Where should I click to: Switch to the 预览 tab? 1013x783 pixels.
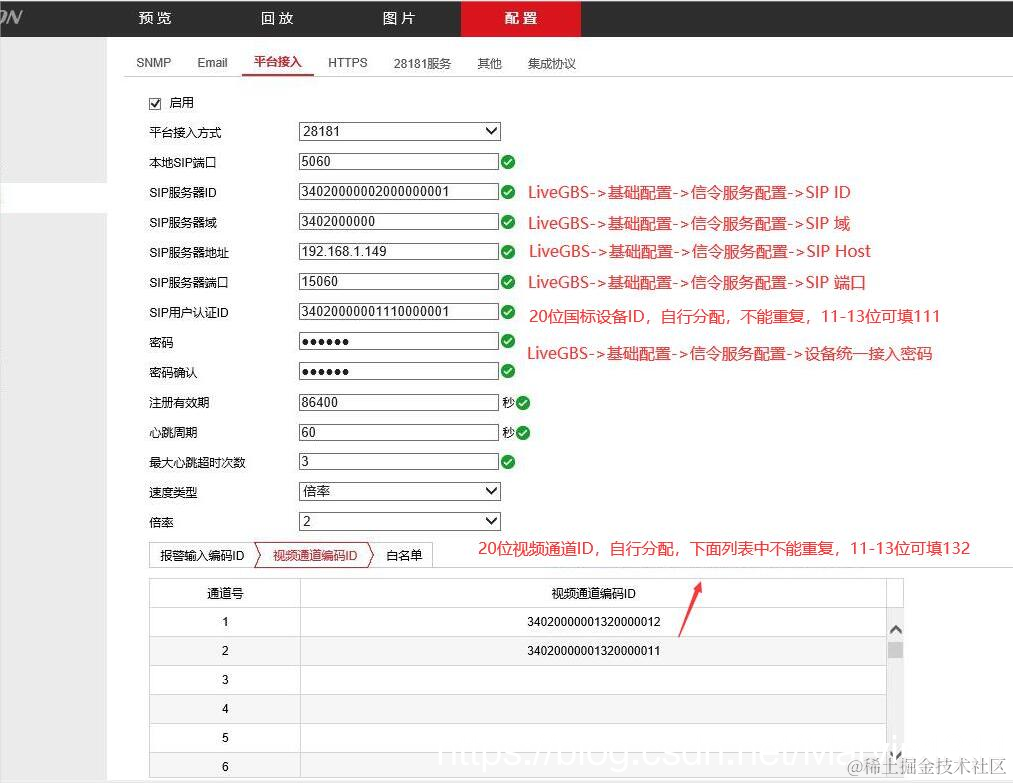(154, 17)
